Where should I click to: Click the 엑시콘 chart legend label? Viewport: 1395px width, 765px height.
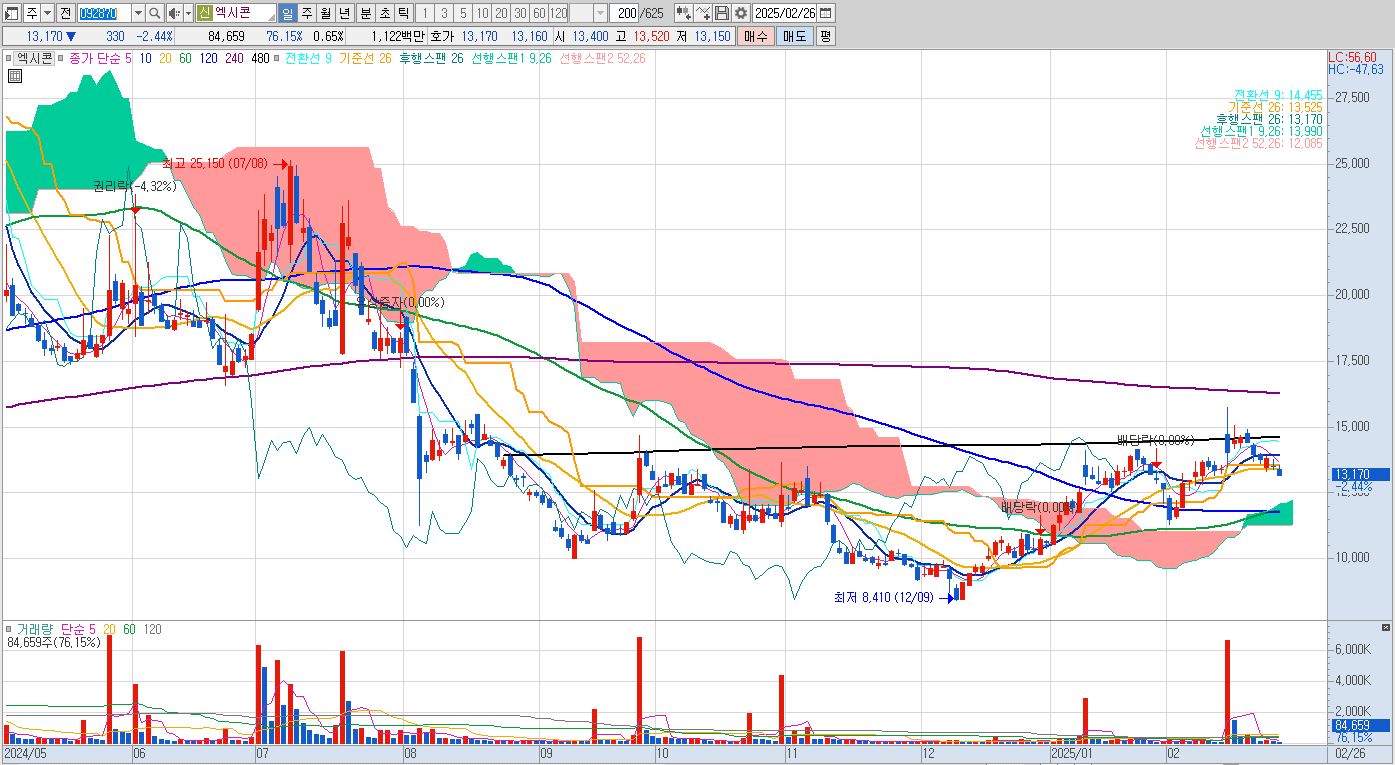point(35,59)
